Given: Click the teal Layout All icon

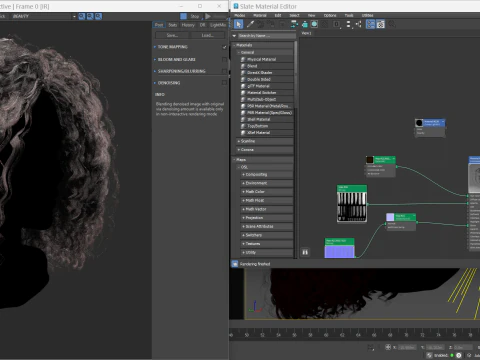Looking at the screenshot, I should click(305, 24).
